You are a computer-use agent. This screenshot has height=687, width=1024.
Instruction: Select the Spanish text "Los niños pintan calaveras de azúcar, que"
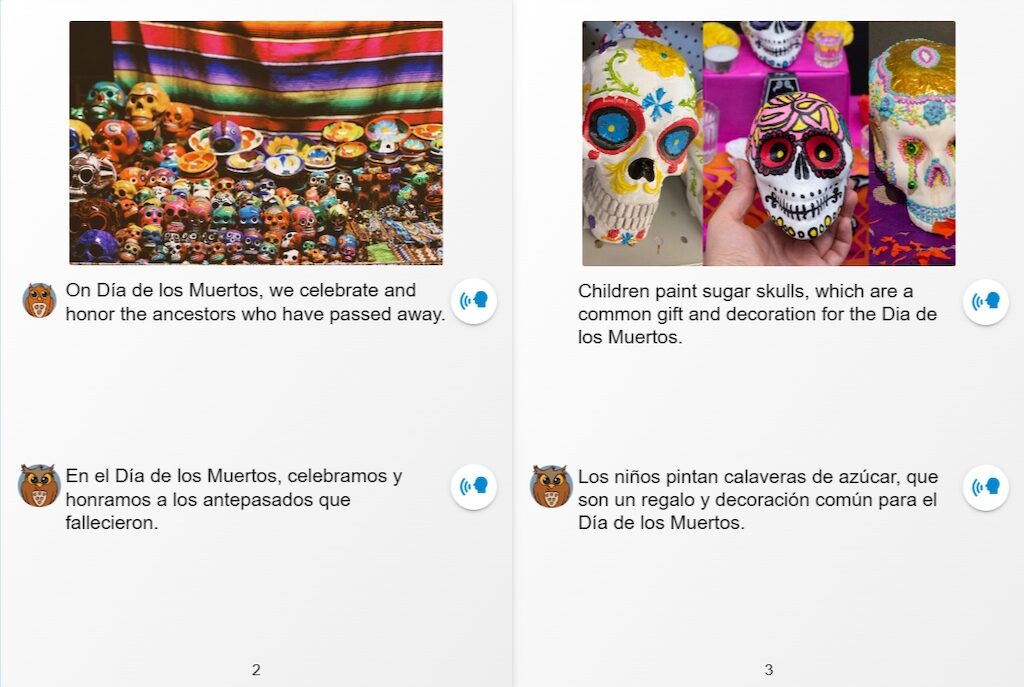(758, 477)
